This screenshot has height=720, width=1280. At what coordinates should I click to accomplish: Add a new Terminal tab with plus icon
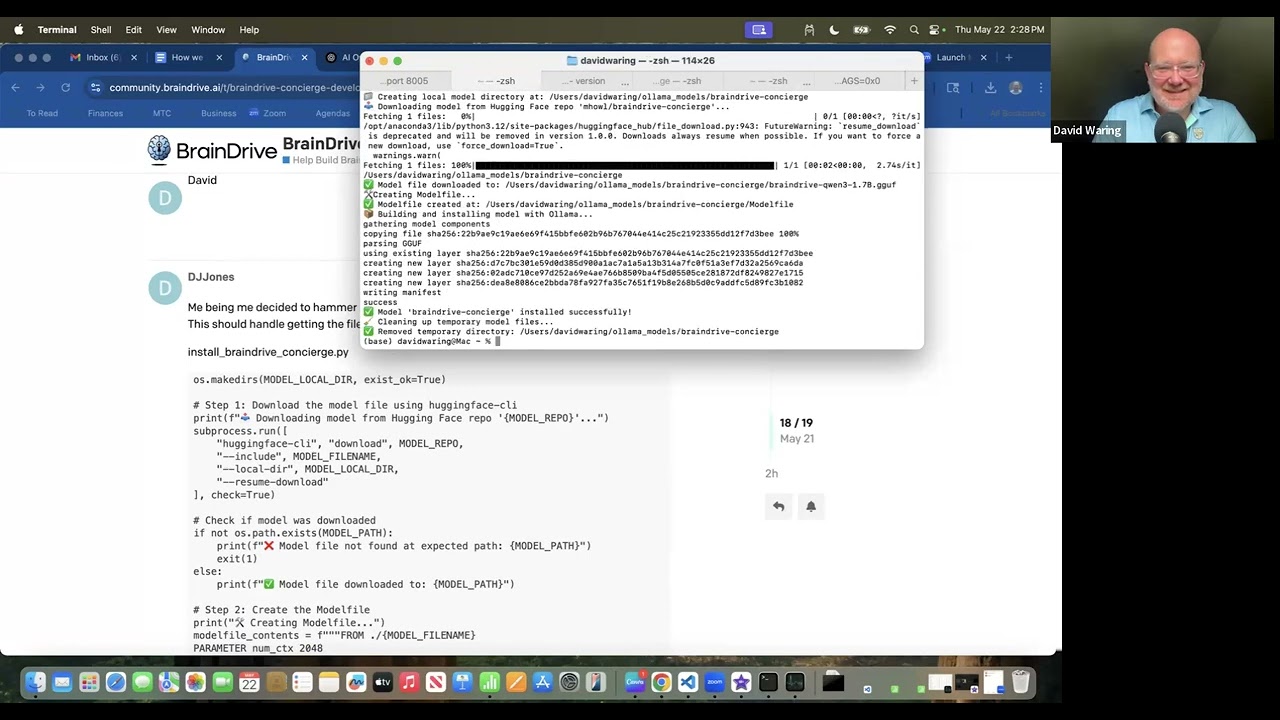[x=913, y=81]
